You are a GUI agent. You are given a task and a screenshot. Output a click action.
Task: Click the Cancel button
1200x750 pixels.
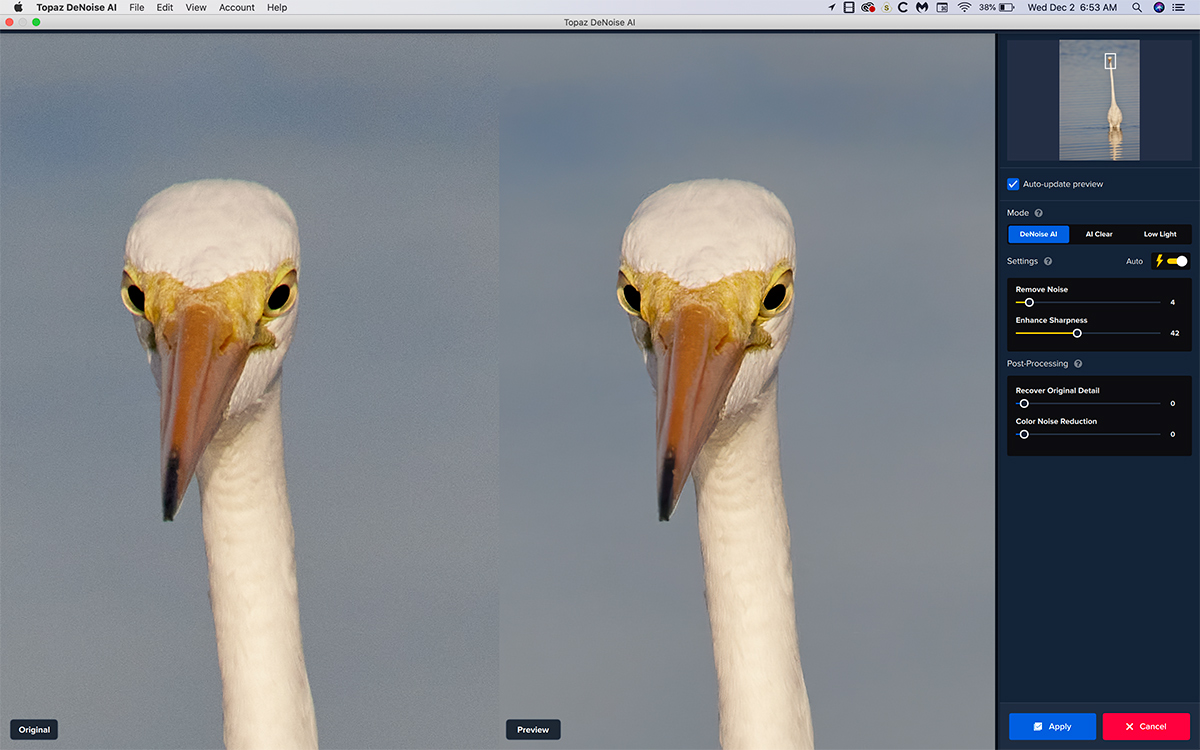coord(1146,726)
